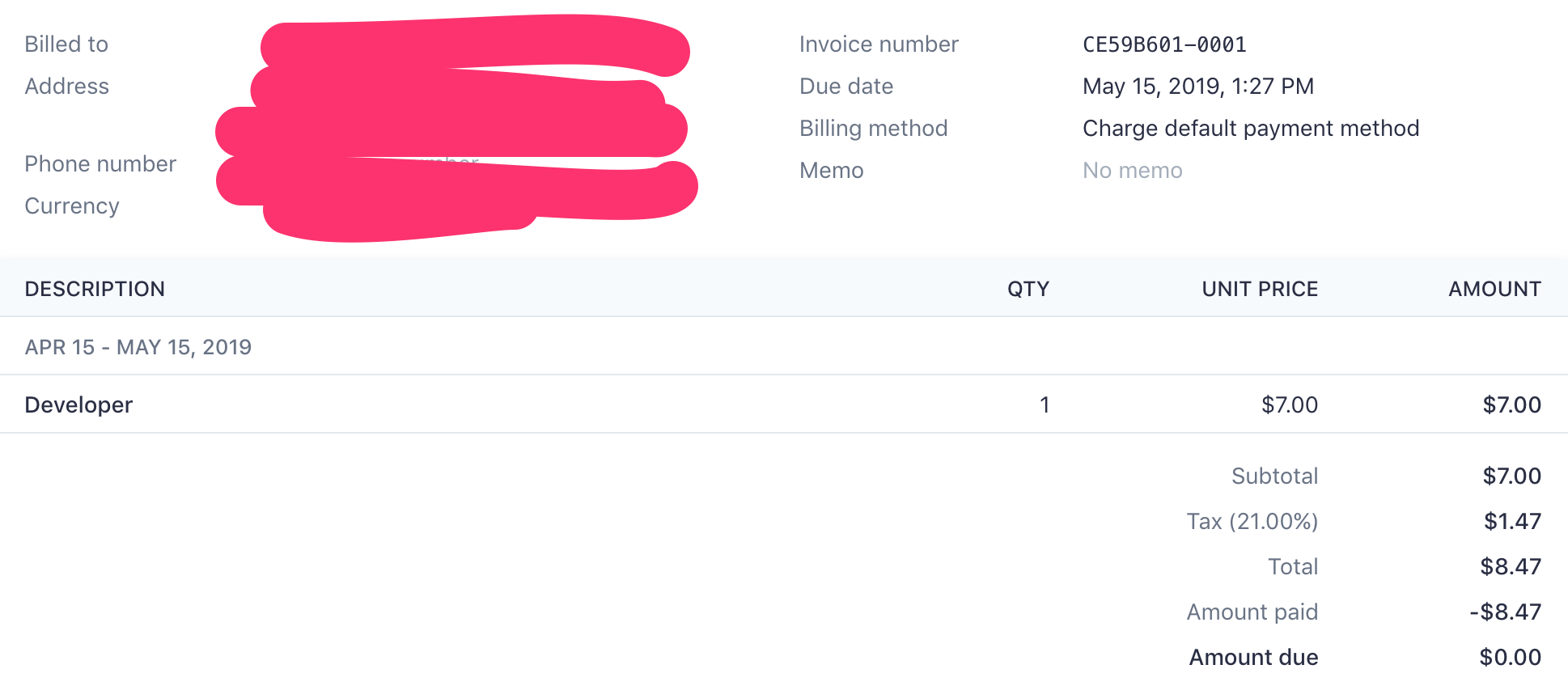Click the -$8.47 amount paid value
This screenshot has width=1568, height=686.
click(x=1505, y=612)
